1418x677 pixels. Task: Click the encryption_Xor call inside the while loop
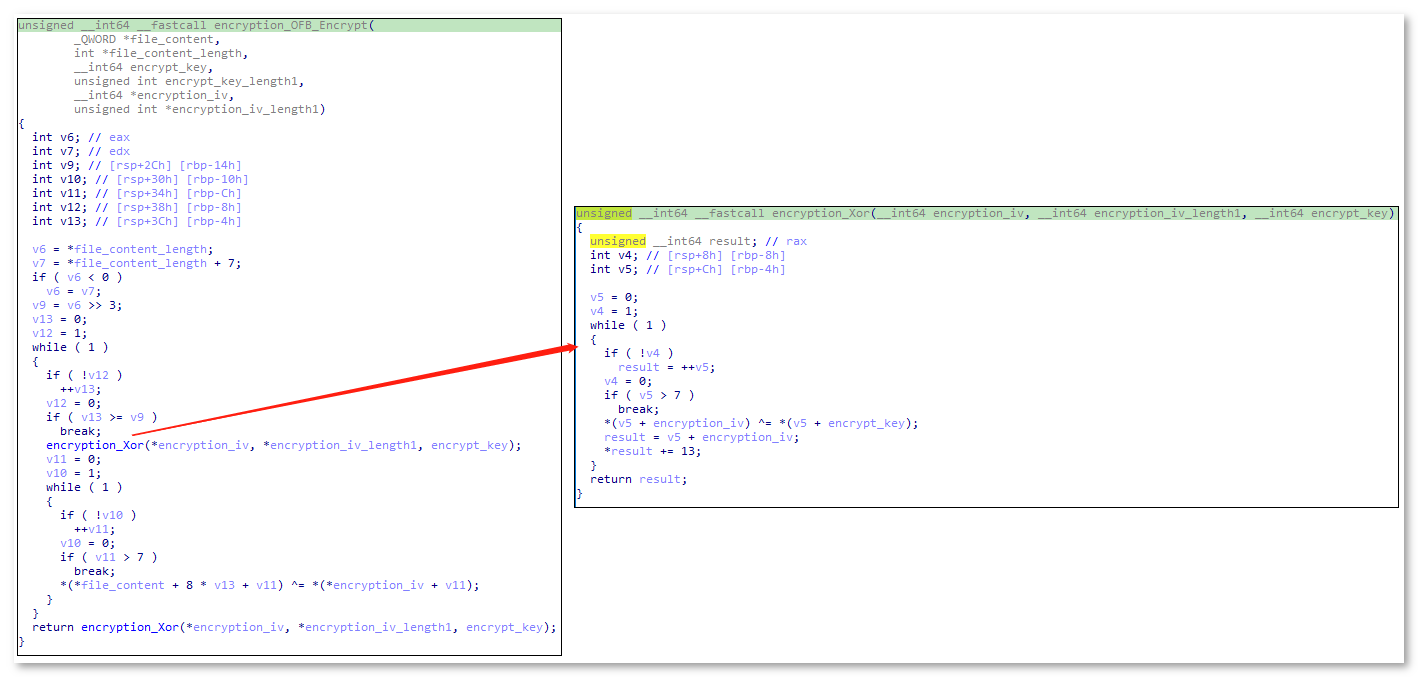click(95, 445)
